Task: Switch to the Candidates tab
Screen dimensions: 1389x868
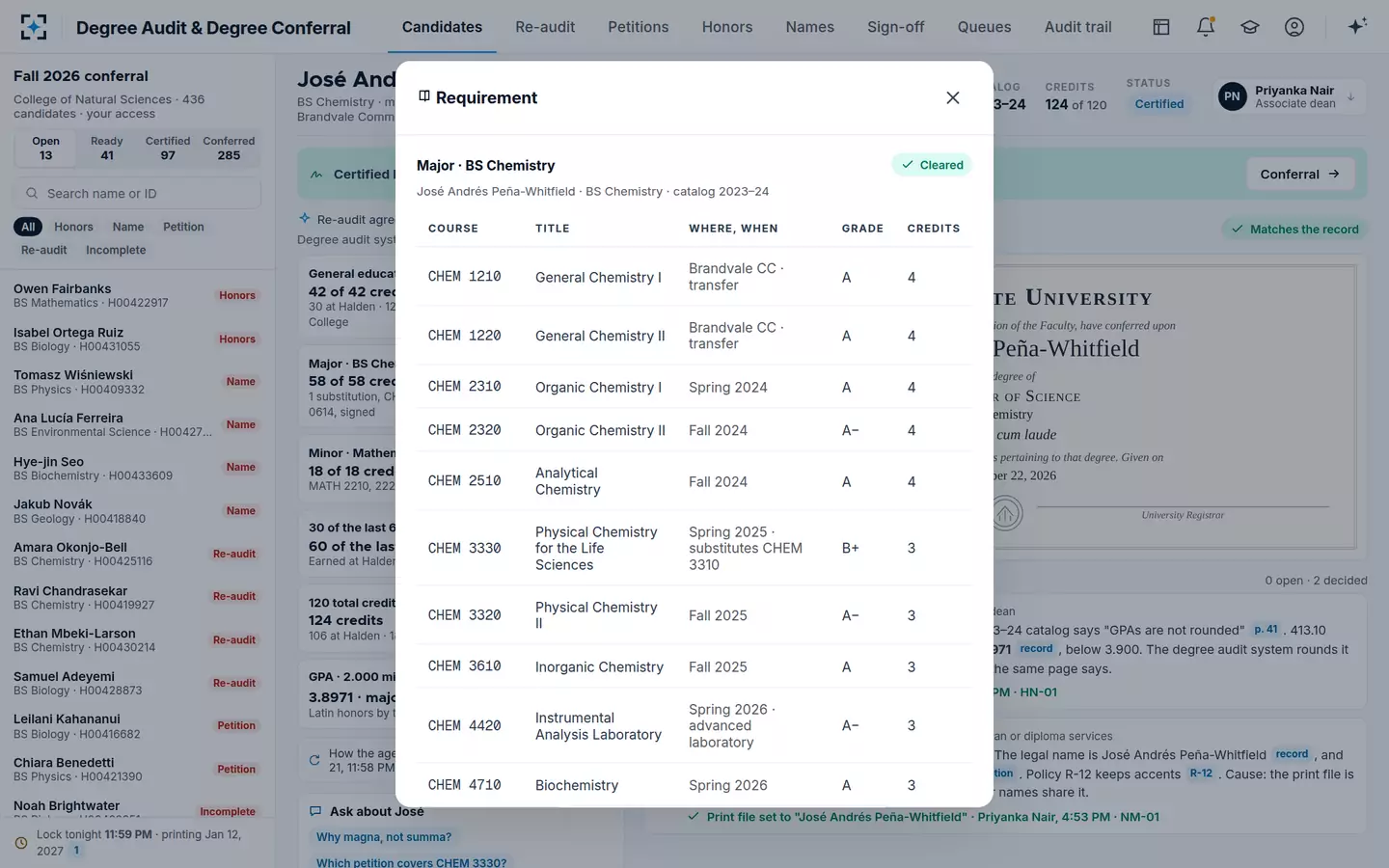Action: (442, 27)
